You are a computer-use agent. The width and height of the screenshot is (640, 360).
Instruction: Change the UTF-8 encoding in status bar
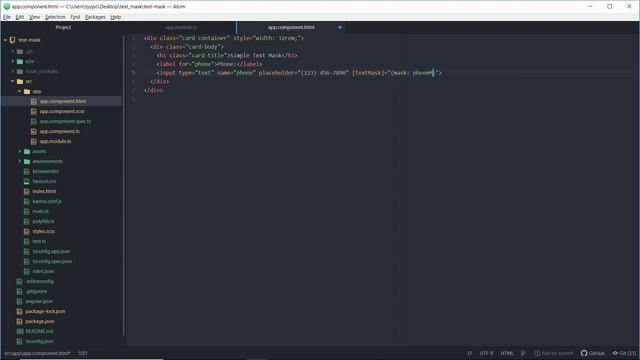[x=486, y=353]
